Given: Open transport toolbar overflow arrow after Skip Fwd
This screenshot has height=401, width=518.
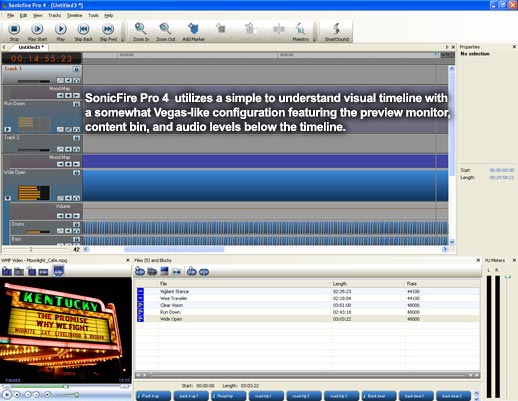Looking at the screenshot, I should [122, 40].
